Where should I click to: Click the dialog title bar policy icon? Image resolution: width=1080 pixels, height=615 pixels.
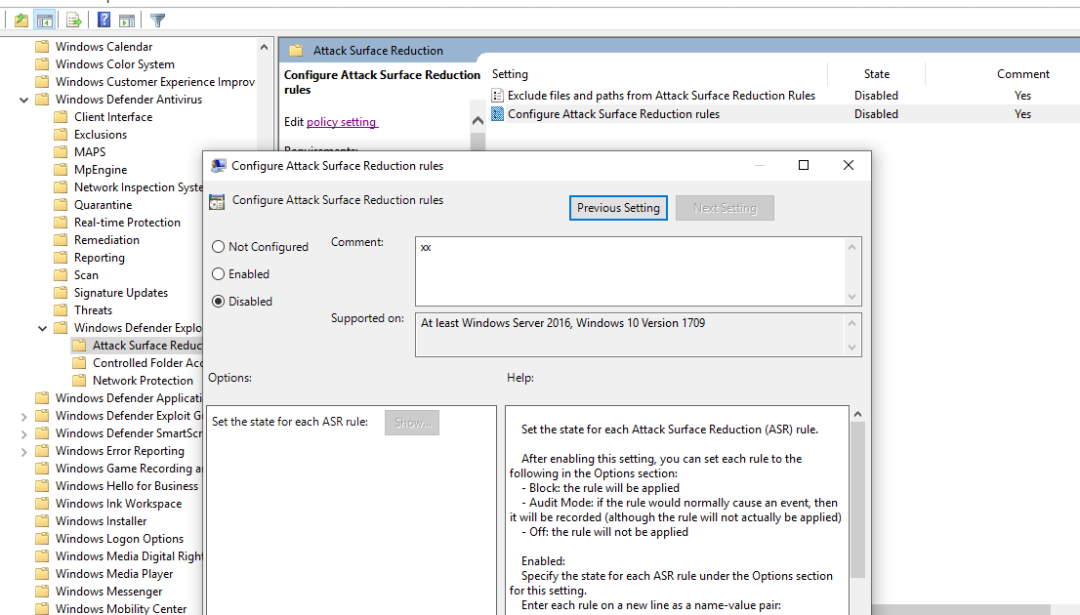click(x=218, y=165)
